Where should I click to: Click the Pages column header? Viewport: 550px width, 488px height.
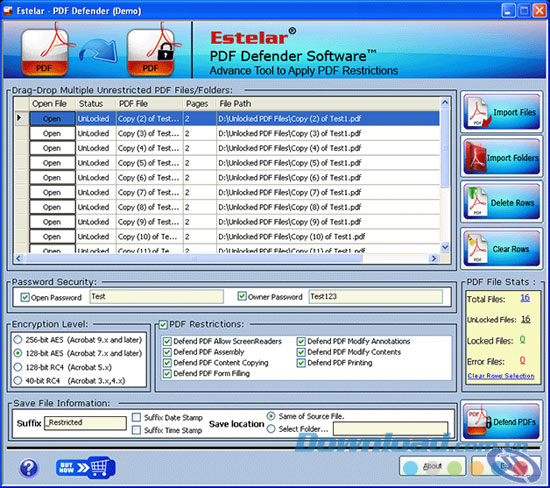coord(200,104)
